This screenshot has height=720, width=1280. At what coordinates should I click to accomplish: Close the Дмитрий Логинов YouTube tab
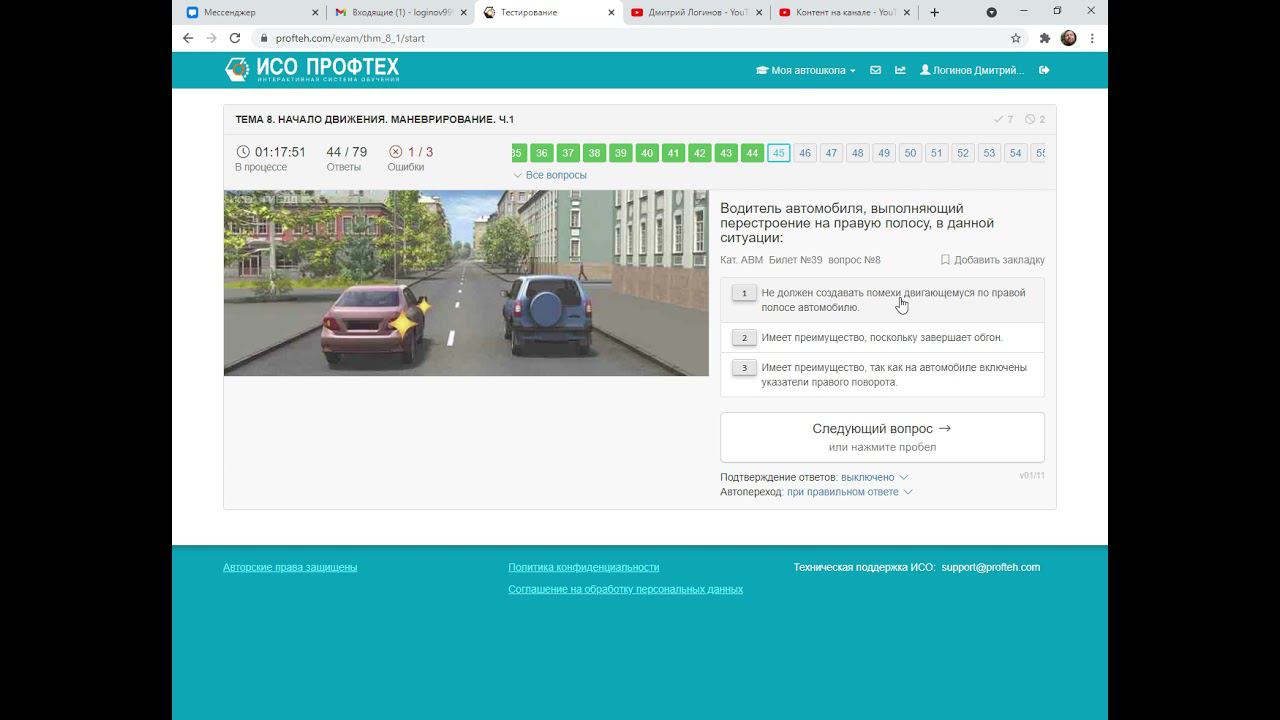pyautogui.click(x=759, y=12)
